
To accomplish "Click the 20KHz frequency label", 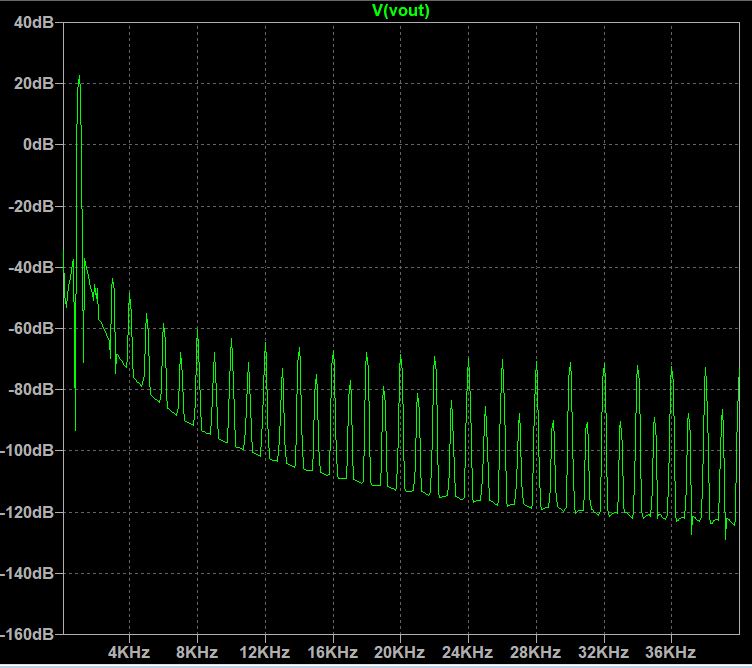I will (400, 652).
